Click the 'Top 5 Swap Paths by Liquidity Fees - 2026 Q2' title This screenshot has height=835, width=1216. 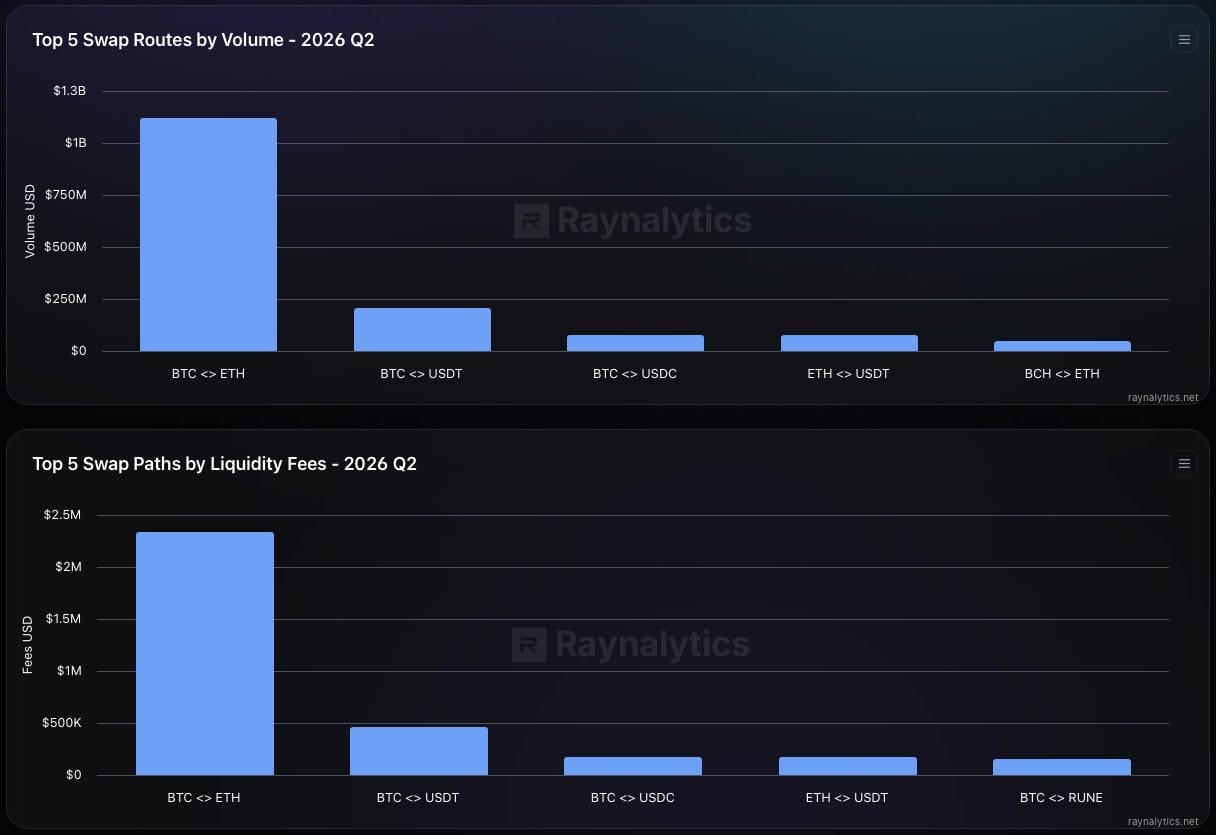click(224, 464)
